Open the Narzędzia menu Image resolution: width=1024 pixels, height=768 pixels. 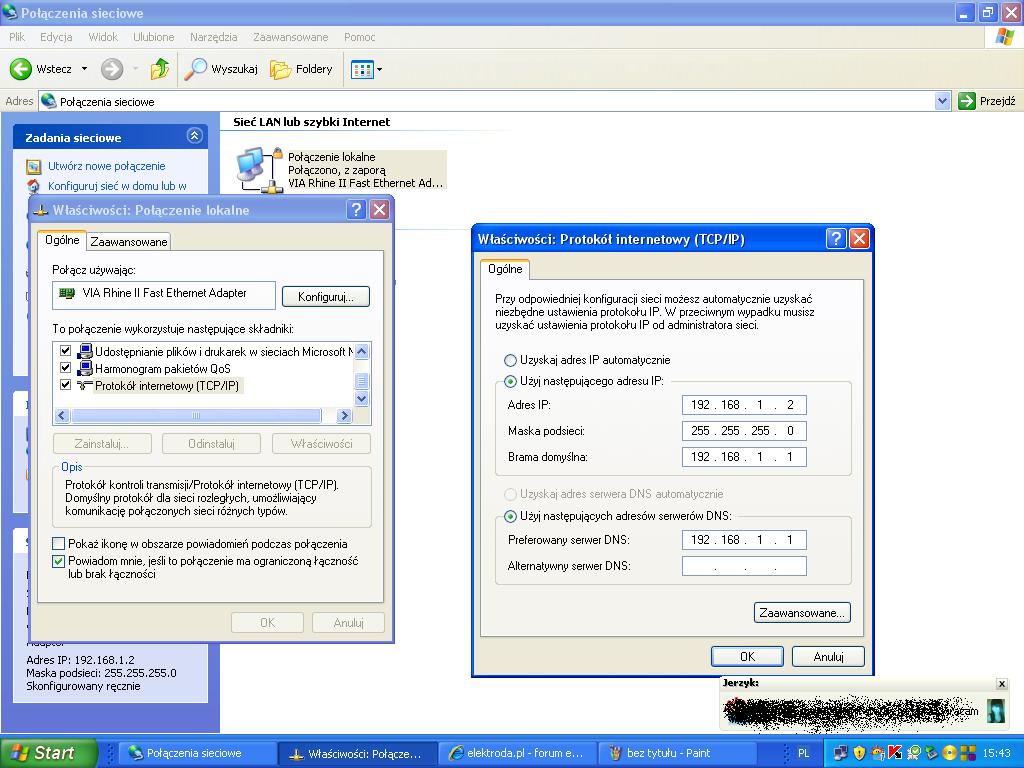click(x=214, y=37)
